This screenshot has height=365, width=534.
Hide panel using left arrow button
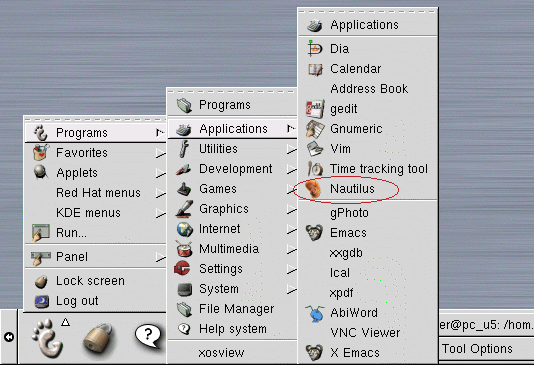coord(9,337)
